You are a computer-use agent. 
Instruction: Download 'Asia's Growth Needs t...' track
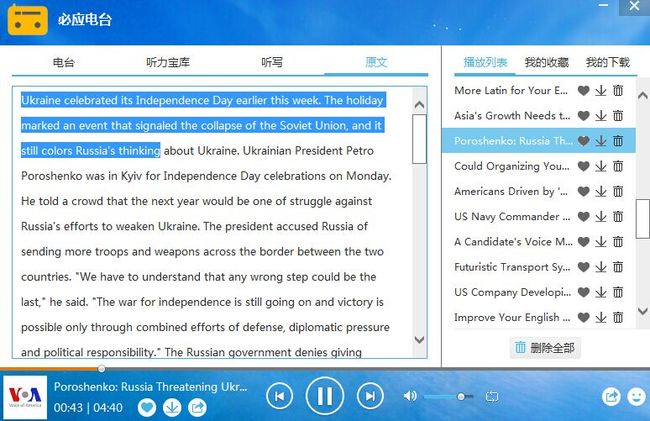pos(601,116)
